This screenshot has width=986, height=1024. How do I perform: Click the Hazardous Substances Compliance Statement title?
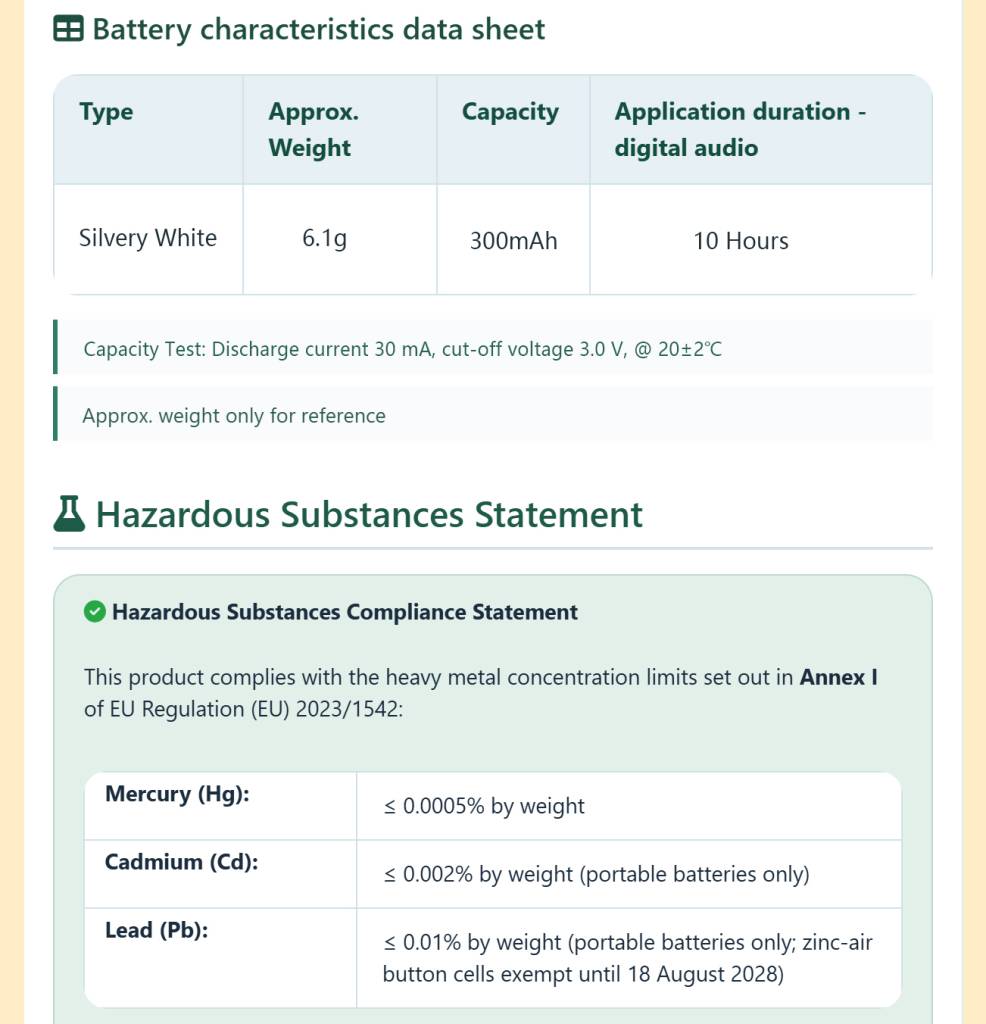(345, 612)
